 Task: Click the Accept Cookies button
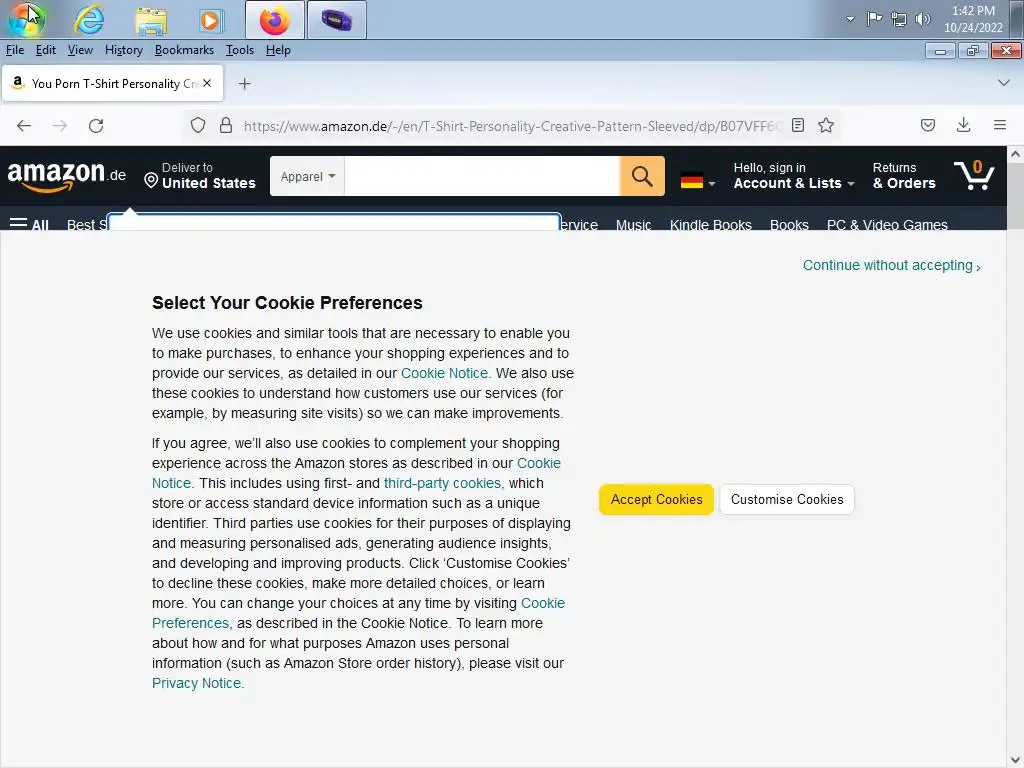(x=656, y=500)
